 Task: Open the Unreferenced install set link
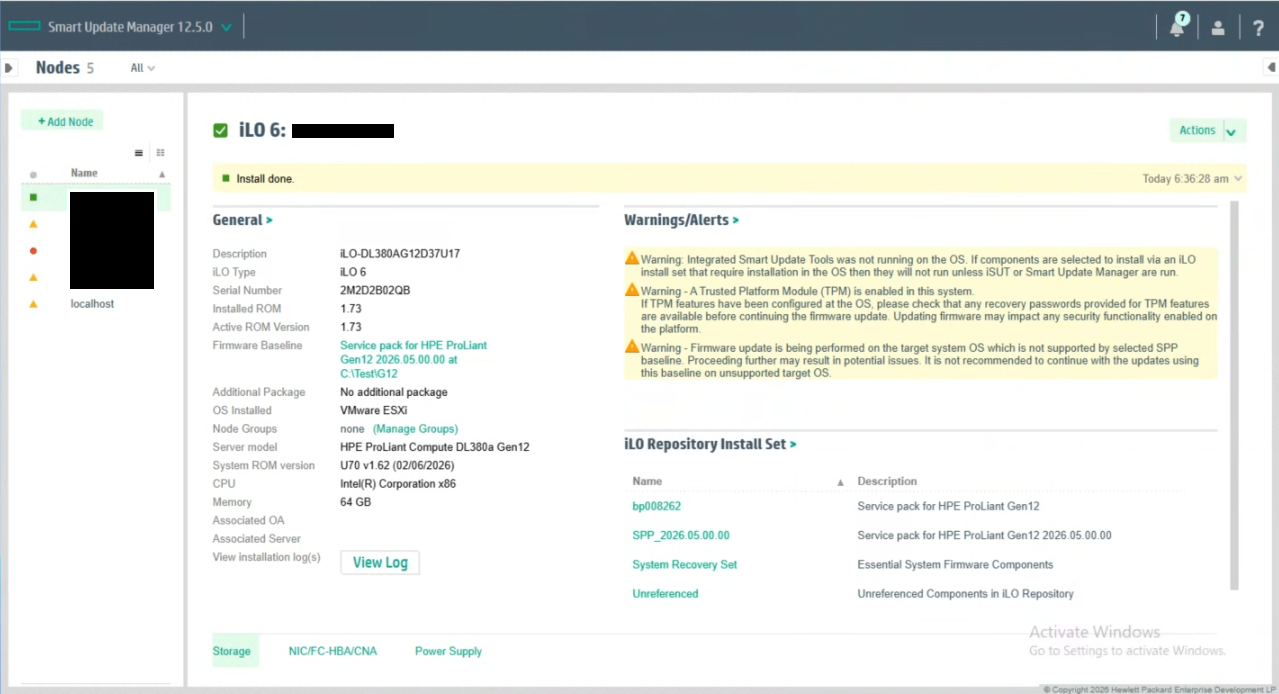(665, 593)
